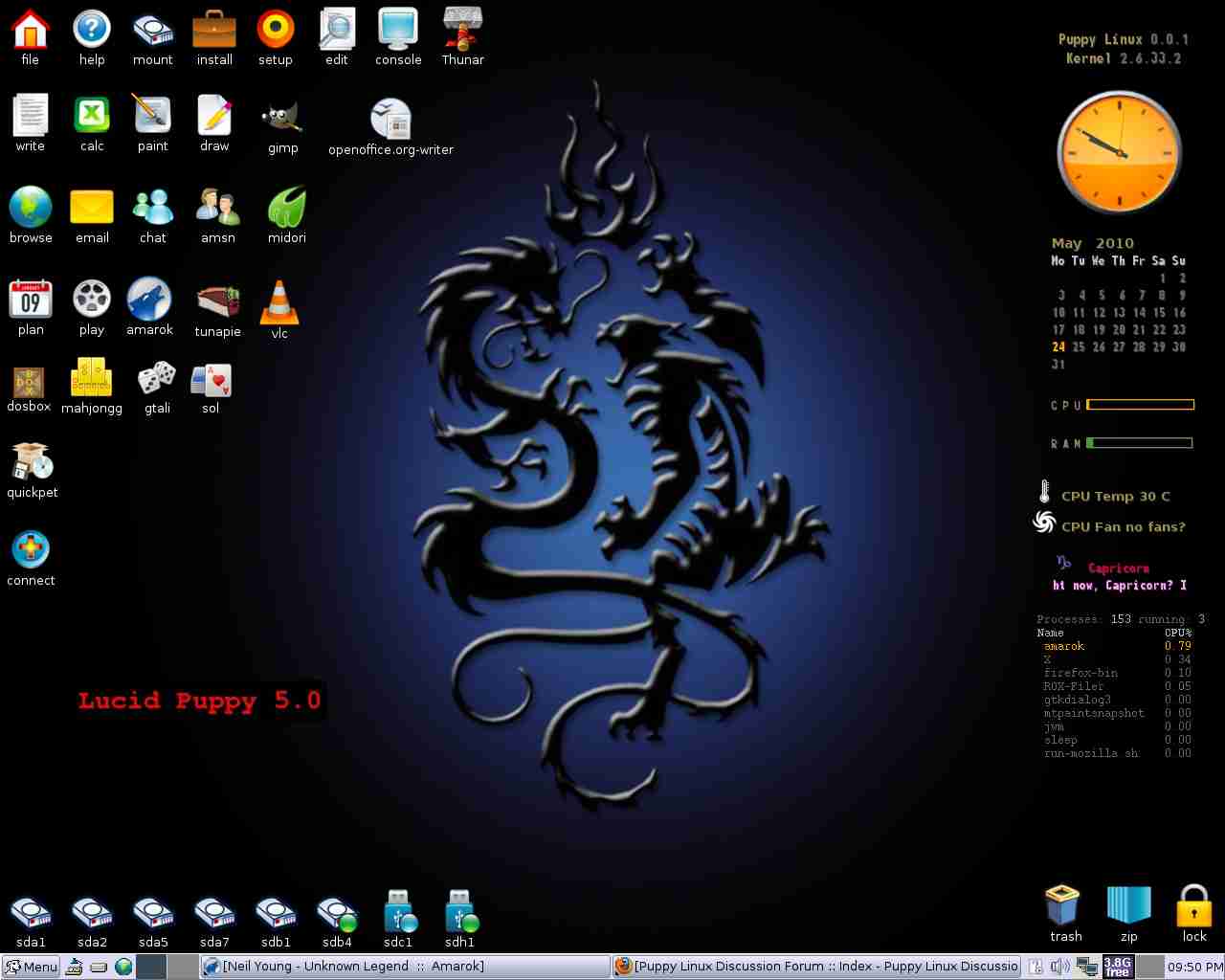
Task: Click the 09:50 PM taskbar clock
Action: pos(1194,967)
